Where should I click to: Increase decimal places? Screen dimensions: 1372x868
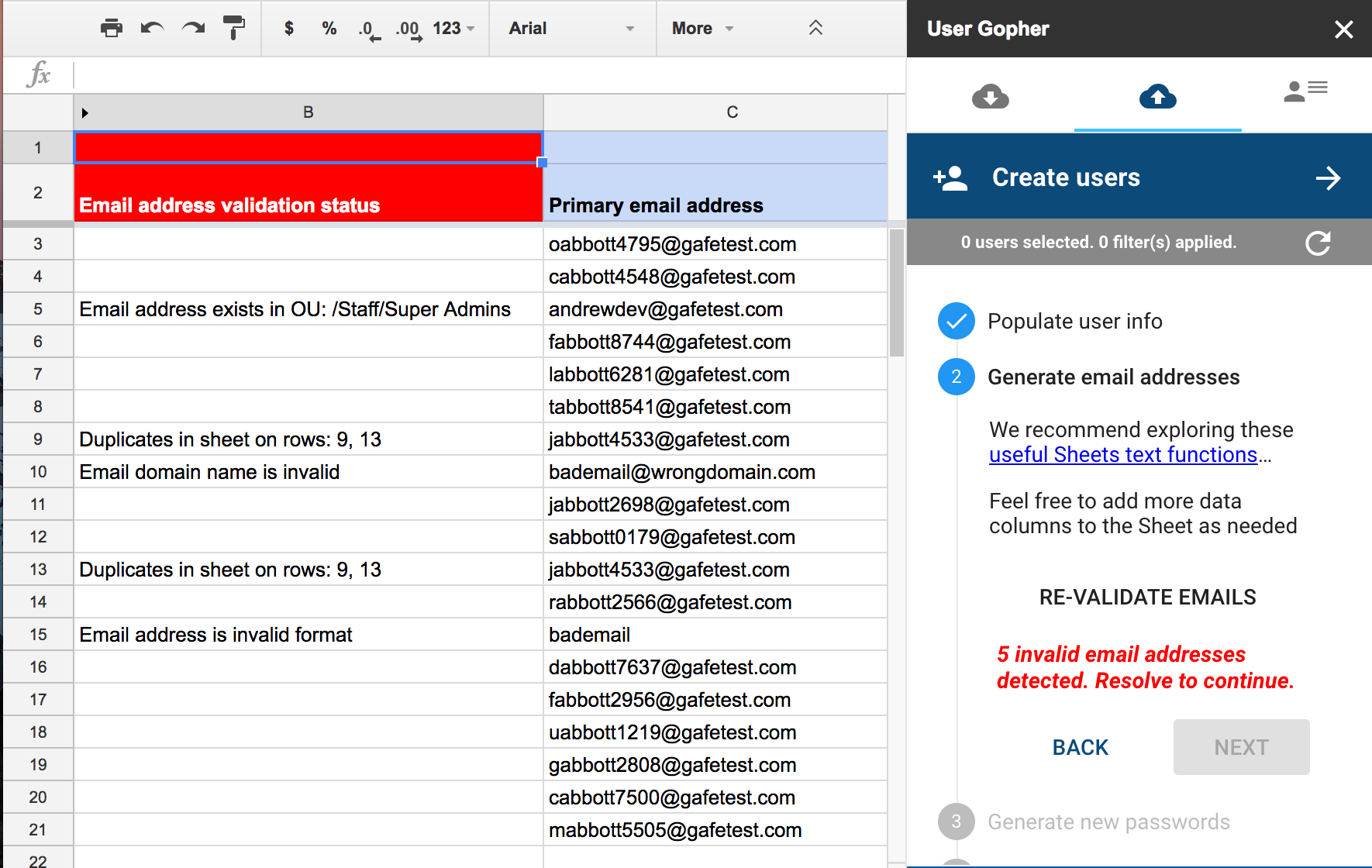point(408,30)
